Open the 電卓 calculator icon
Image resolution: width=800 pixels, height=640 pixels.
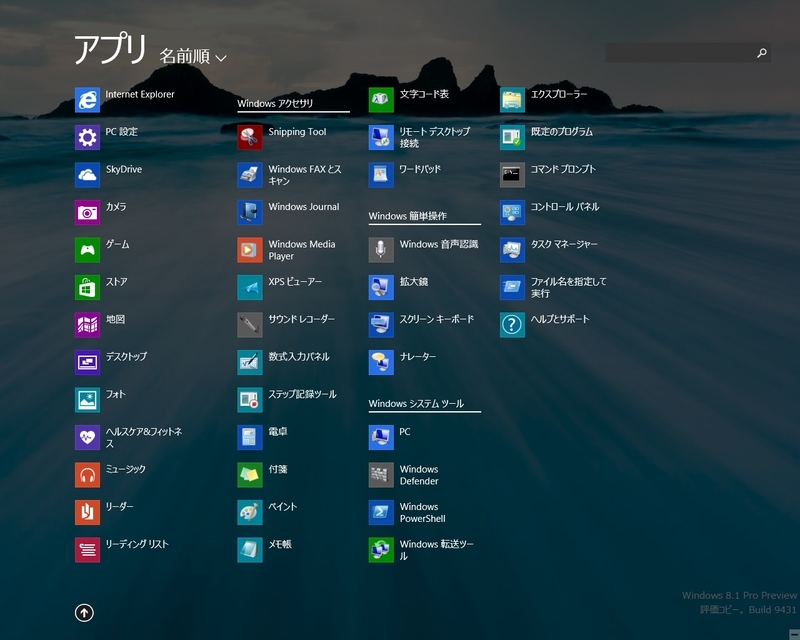[250, 437]
